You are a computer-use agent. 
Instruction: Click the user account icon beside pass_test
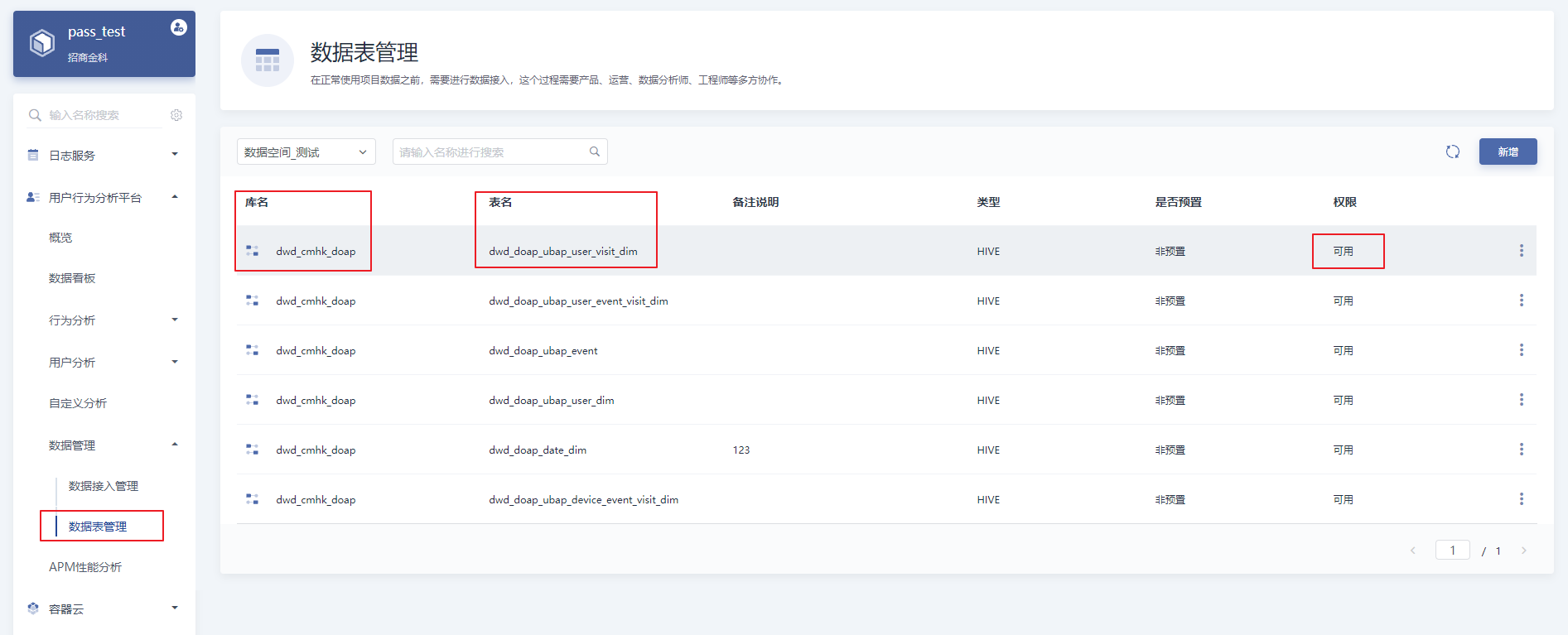tap(178, 27)
